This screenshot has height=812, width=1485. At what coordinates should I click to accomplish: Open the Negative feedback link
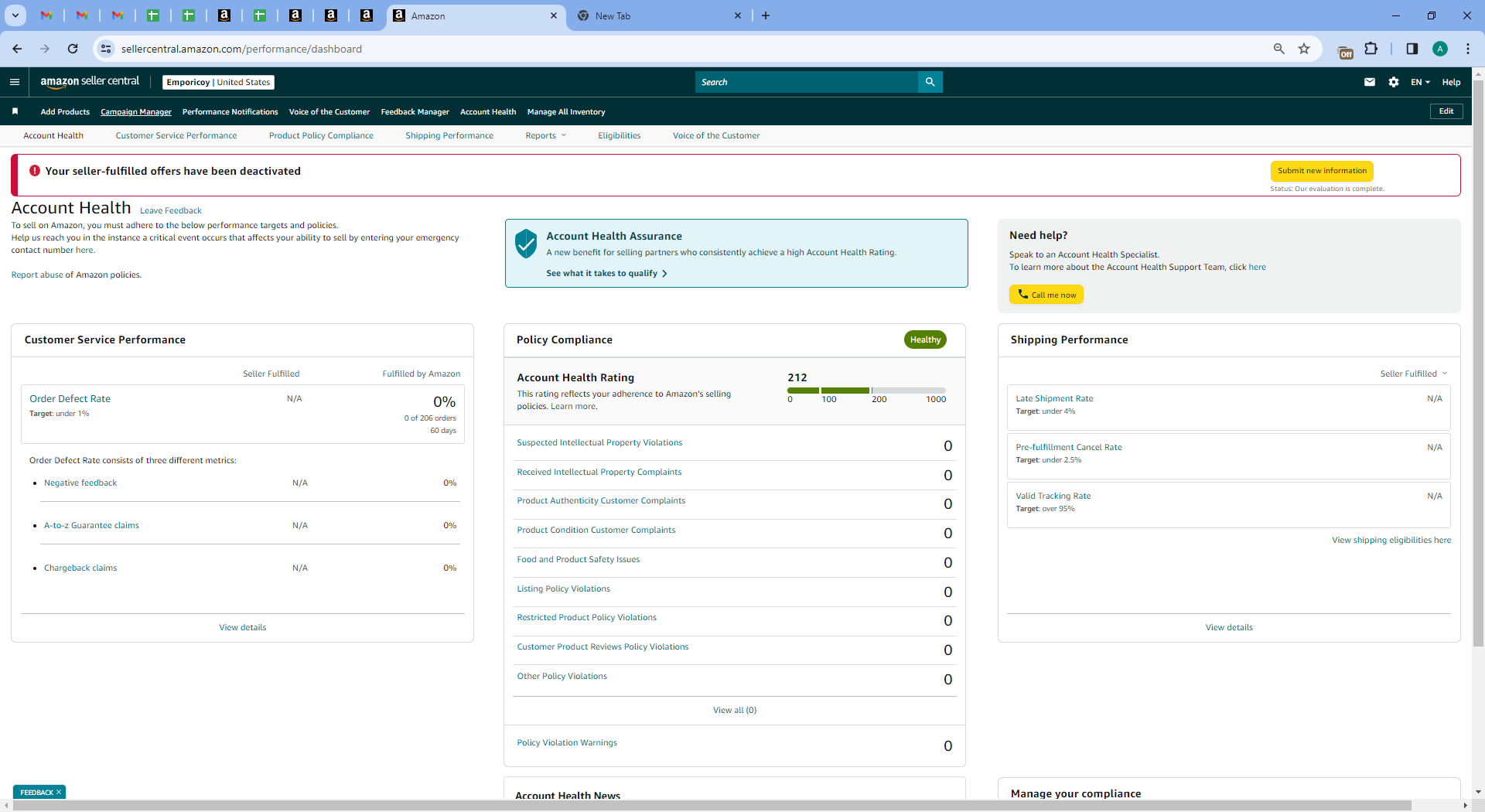(80, 483)
